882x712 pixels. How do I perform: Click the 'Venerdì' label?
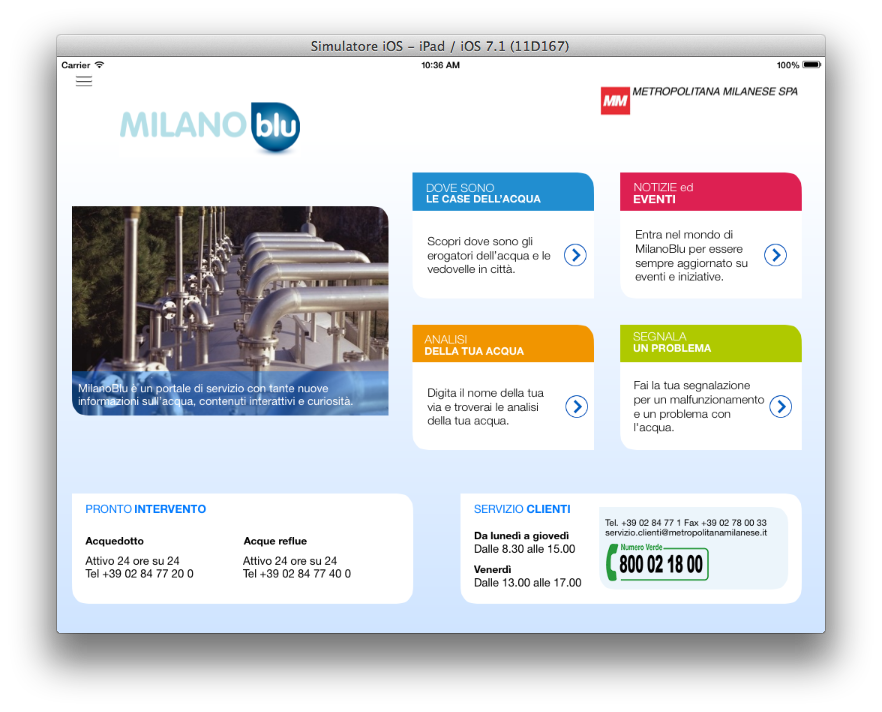[492, 569]
